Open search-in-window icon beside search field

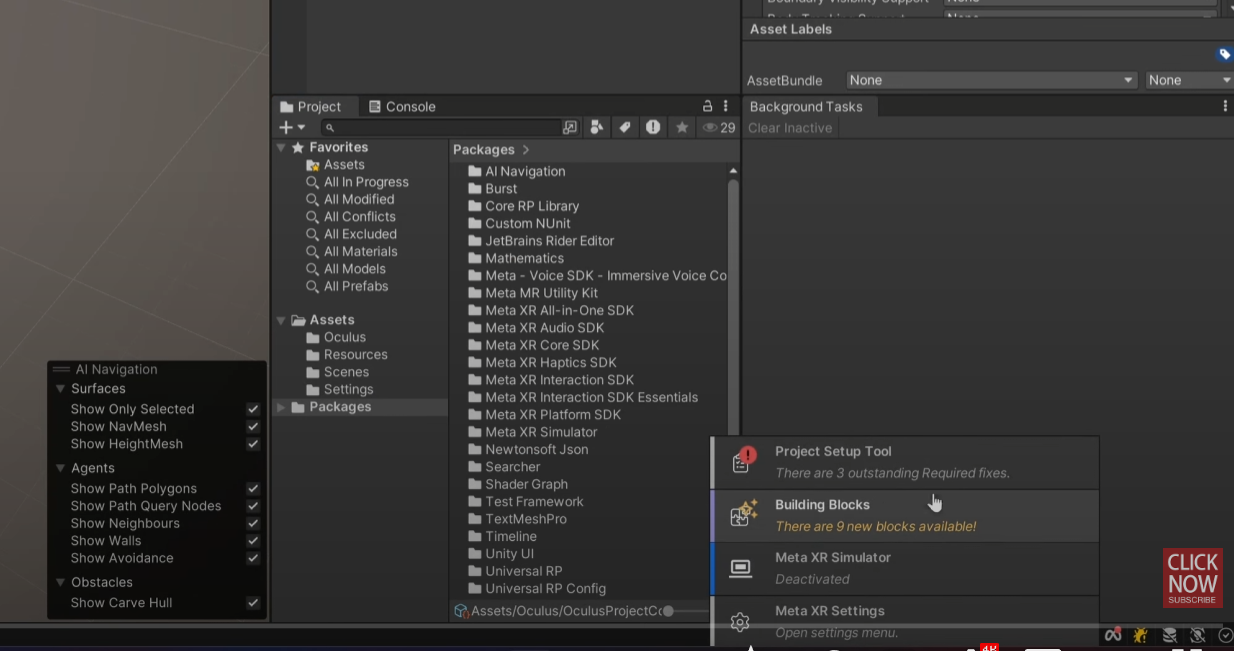pos(570,128)
